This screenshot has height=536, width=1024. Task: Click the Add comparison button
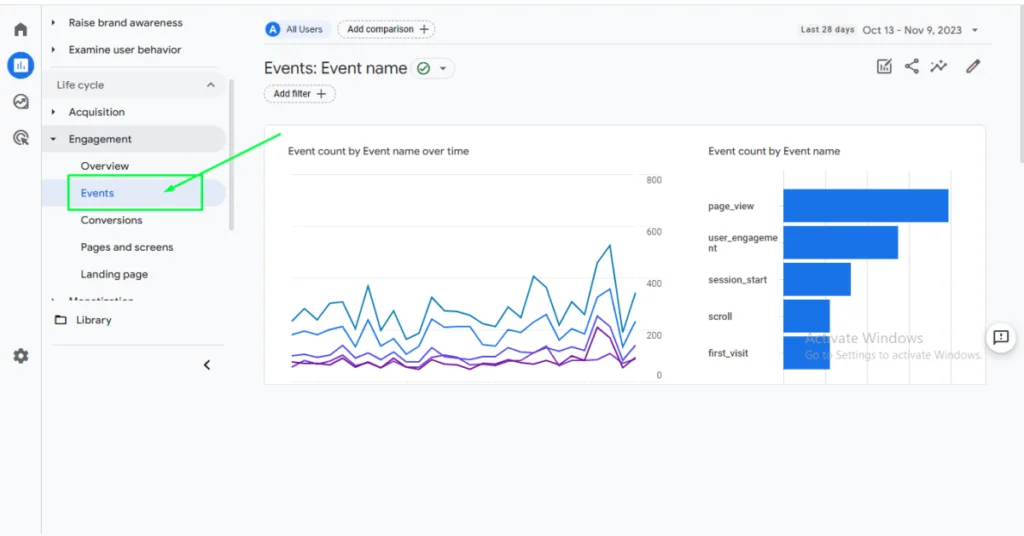[386, 30]
